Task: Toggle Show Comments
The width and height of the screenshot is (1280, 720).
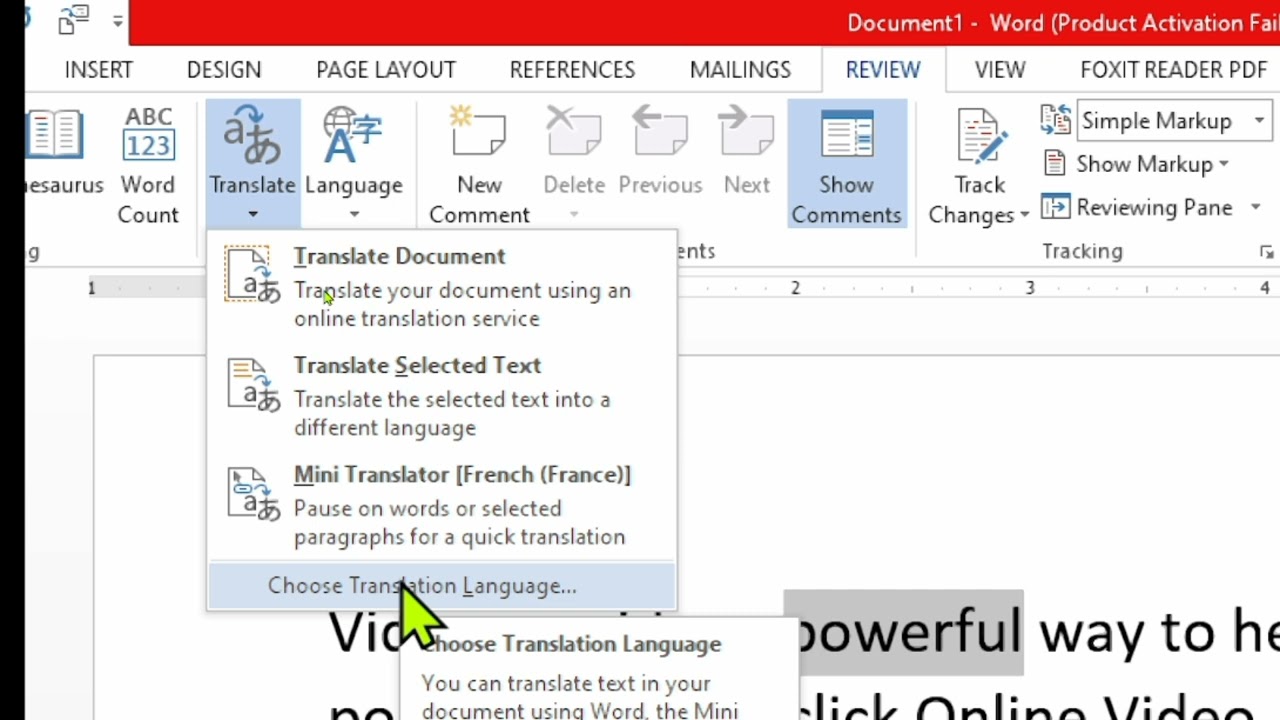Action: click(x=846, y=165)
